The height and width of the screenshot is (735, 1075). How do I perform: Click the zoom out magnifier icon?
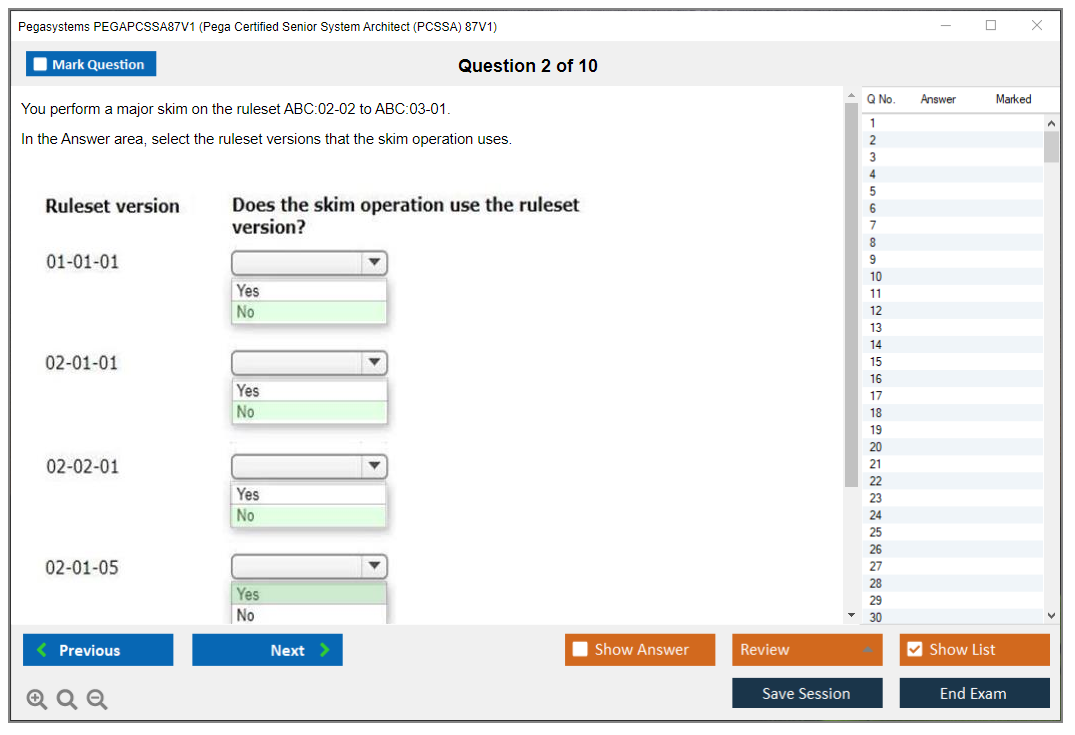[97, 700]
